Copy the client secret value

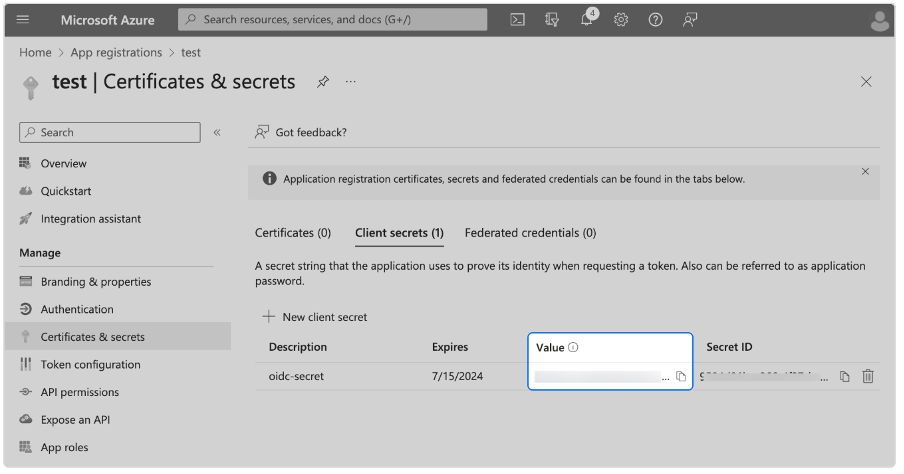(x=681, y=376)
